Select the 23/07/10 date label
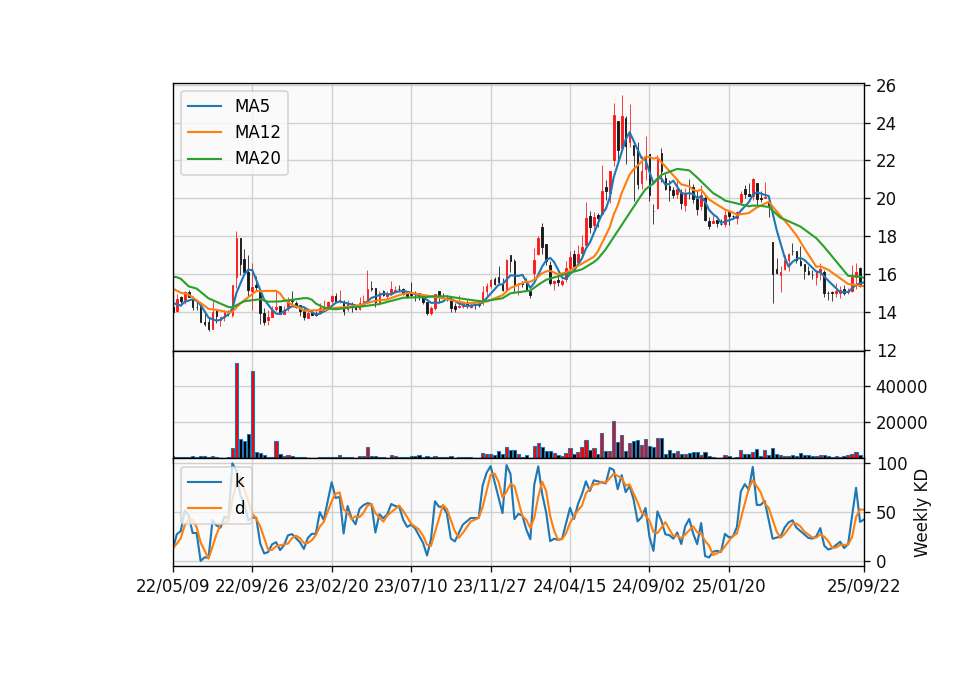 411,586
